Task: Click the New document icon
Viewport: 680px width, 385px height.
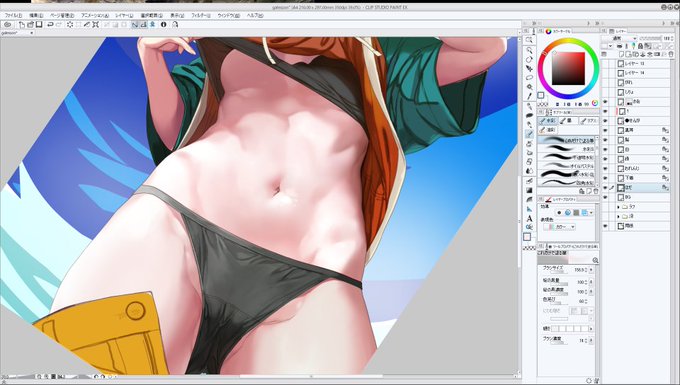Action: [22, 25]
